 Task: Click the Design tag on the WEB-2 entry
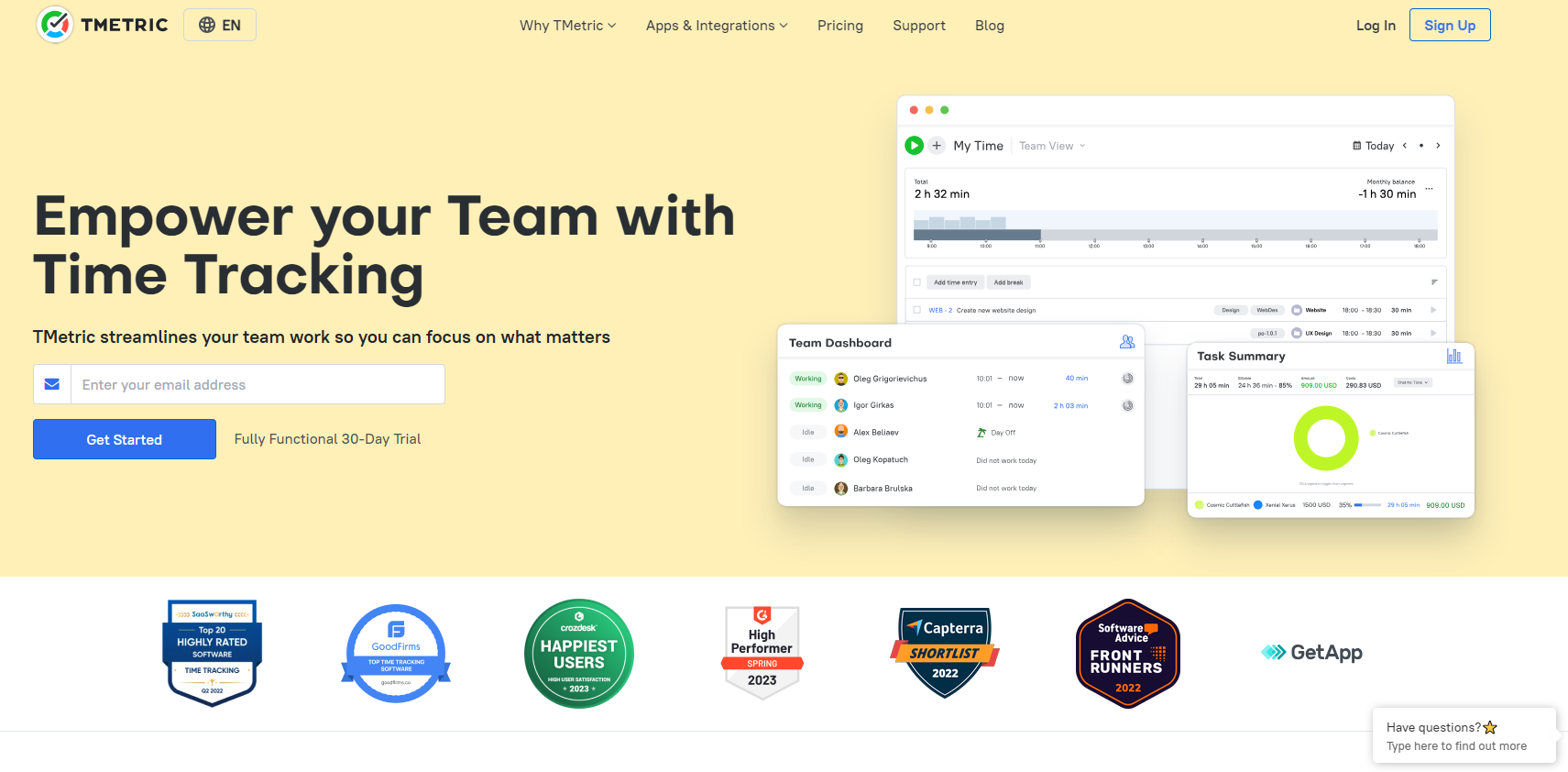click(x=1231, y=310)
